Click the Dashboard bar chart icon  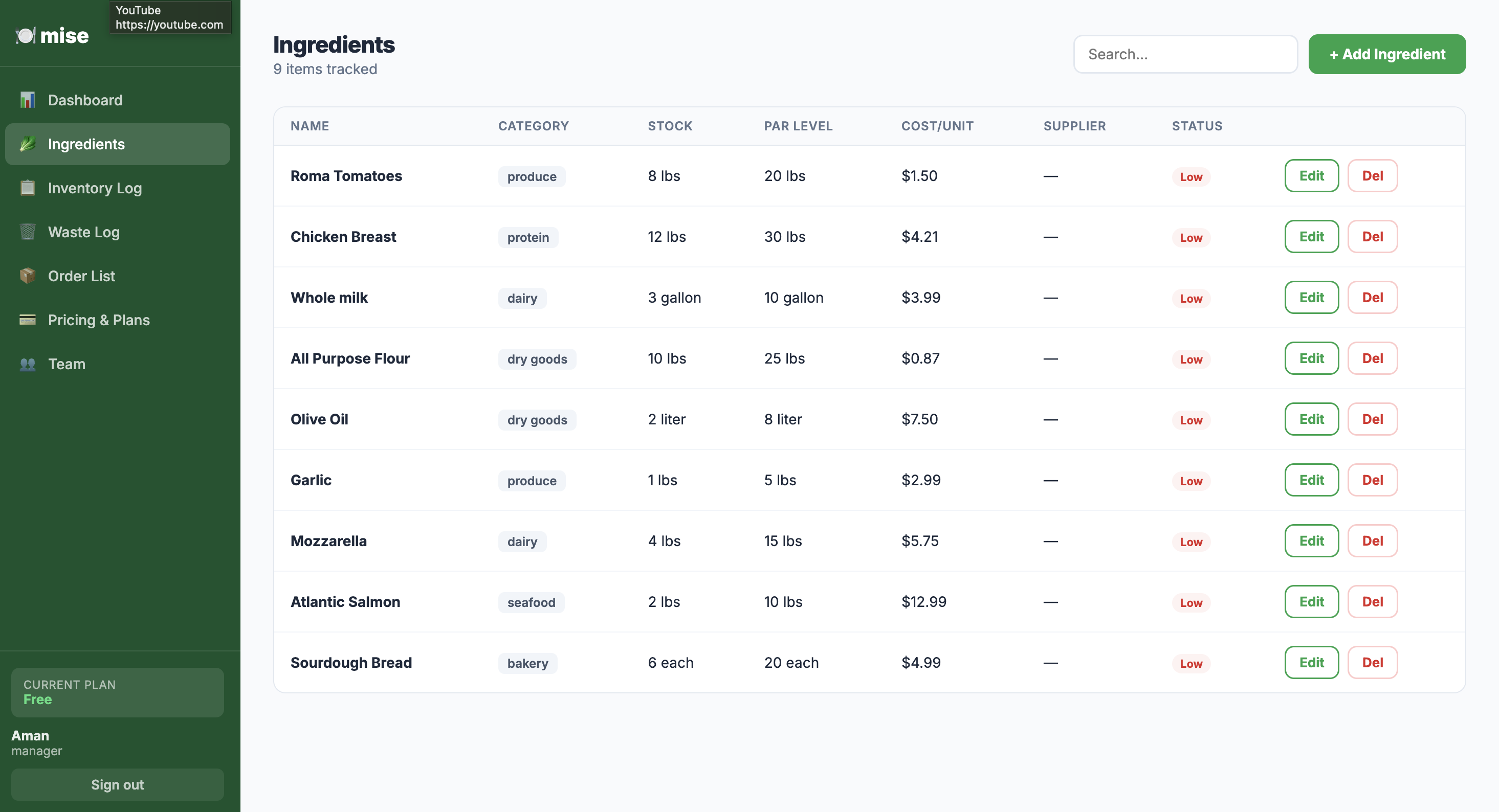tap(27, 100)
